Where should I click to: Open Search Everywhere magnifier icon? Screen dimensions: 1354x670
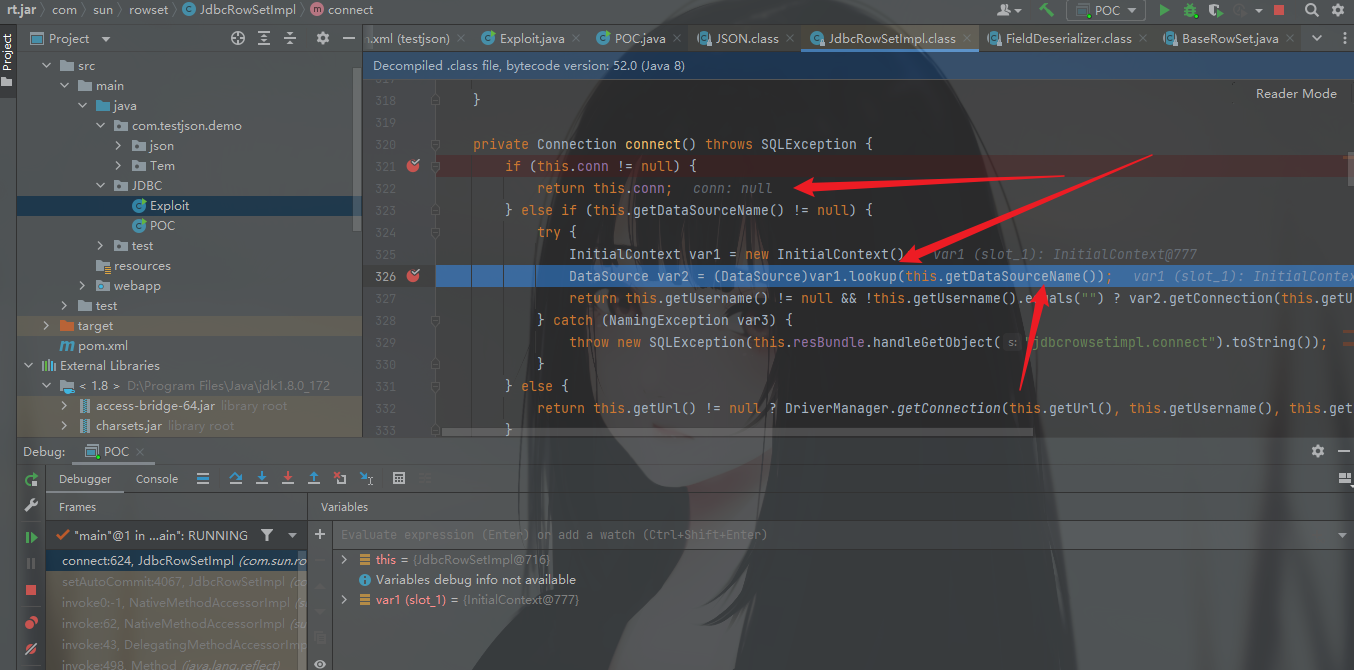point(1311,10)
